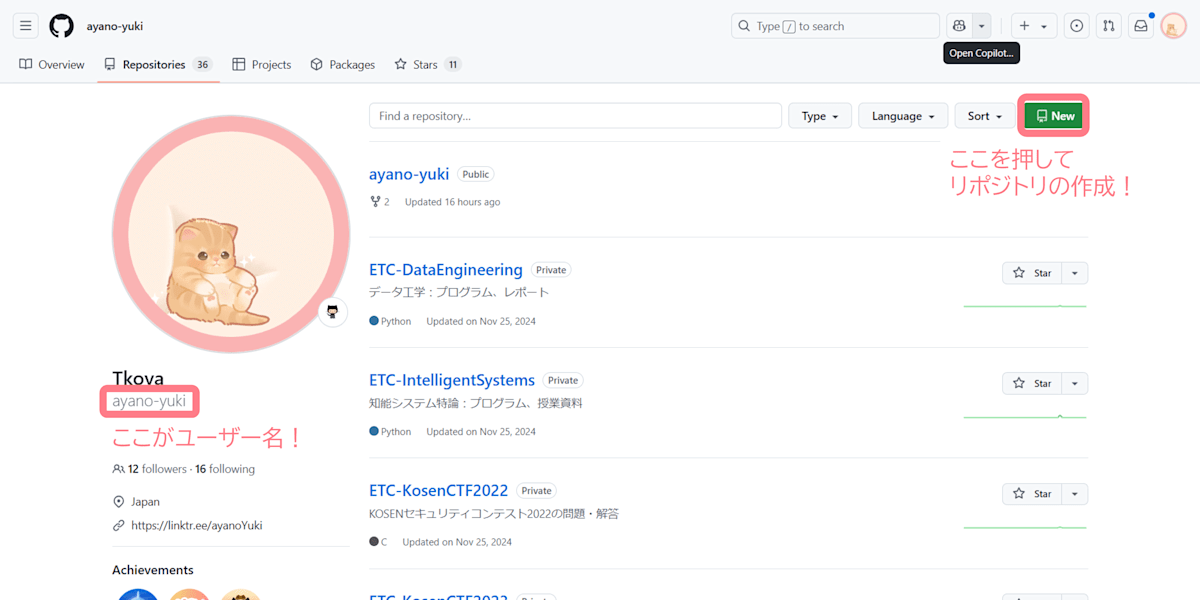
Task: Expand star lists dropdown for ETC-DataEngineering
Action: click(1075, 273)
